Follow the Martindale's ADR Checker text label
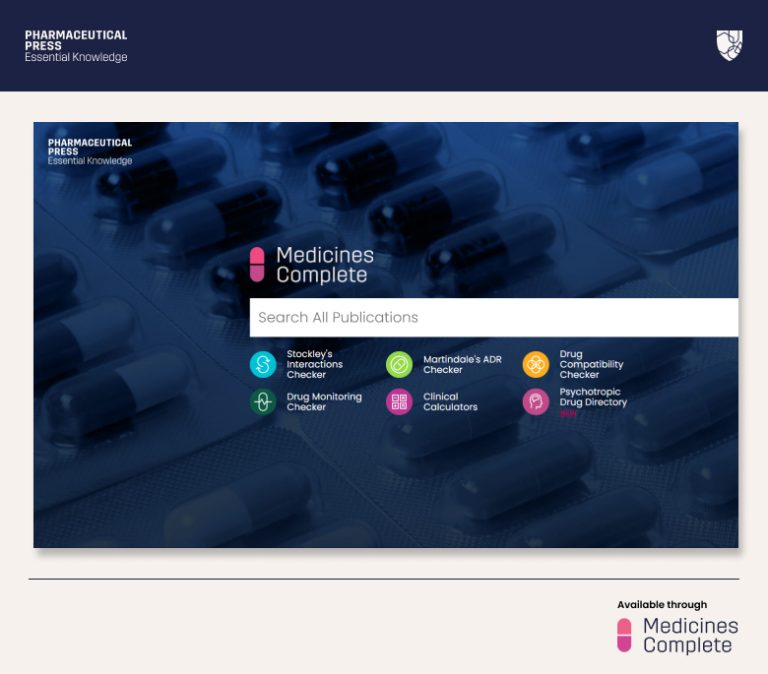This screenshot has width=768, height=674. pos(461,364)
